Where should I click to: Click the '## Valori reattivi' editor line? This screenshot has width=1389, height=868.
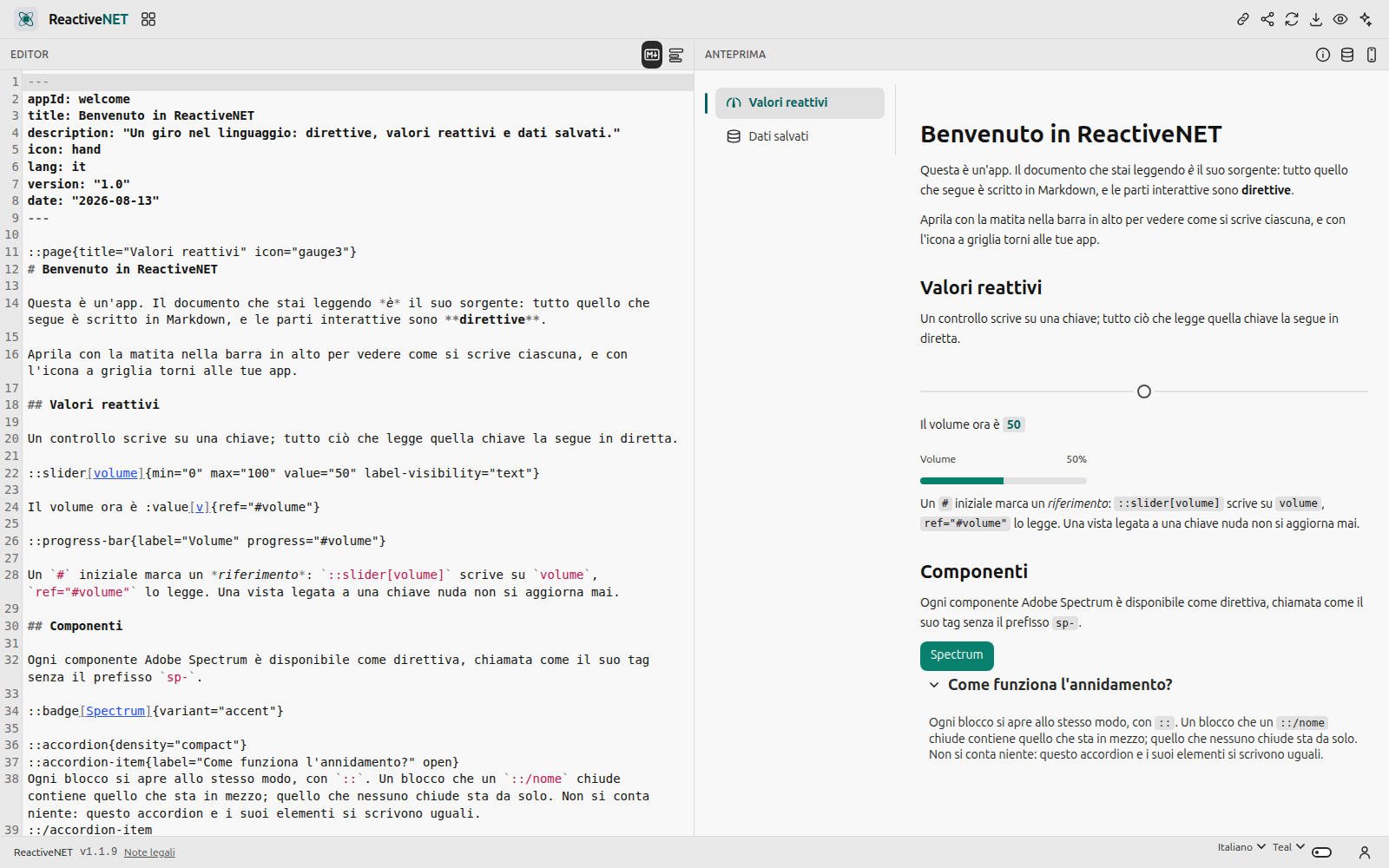coord(94,404)
